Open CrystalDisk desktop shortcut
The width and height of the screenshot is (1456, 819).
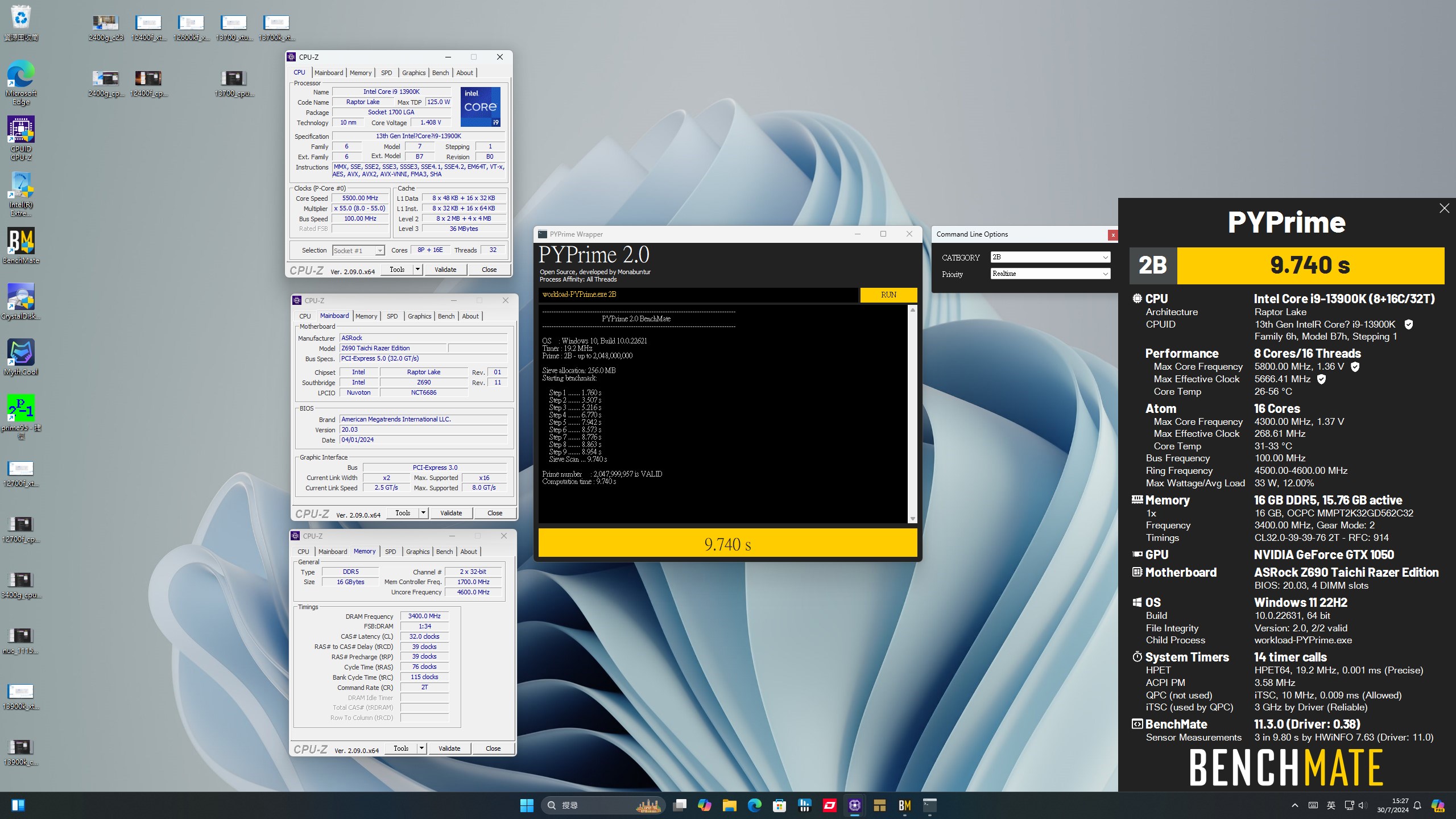click(21, 301)
